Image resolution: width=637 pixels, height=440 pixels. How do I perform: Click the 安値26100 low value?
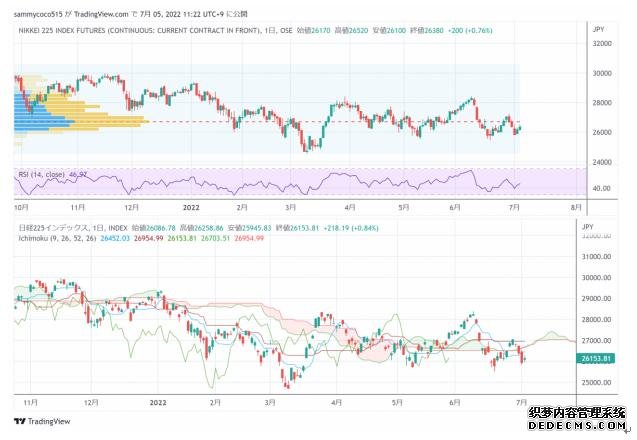[x=389, y=30]
